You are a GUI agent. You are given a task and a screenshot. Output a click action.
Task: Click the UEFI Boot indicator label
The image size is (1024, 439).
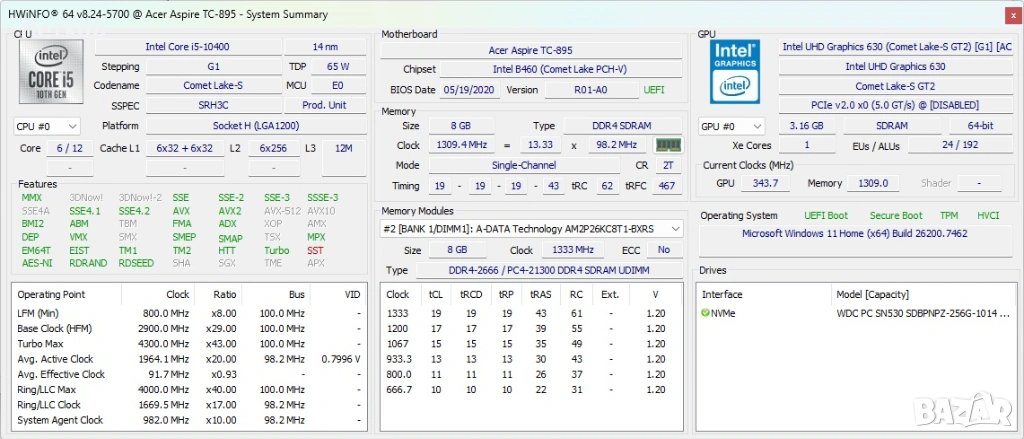(826, 216)
